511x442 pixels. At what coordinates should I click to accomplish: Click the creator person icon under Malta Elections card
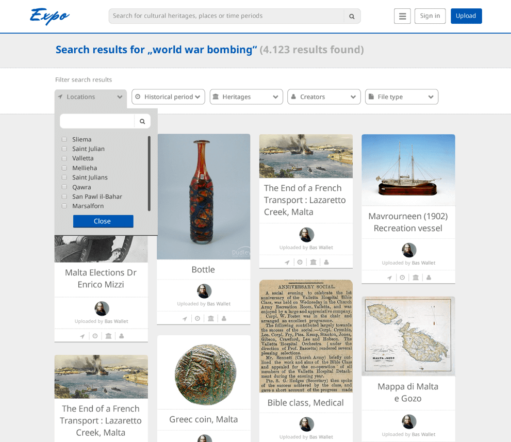pos(122,336)
